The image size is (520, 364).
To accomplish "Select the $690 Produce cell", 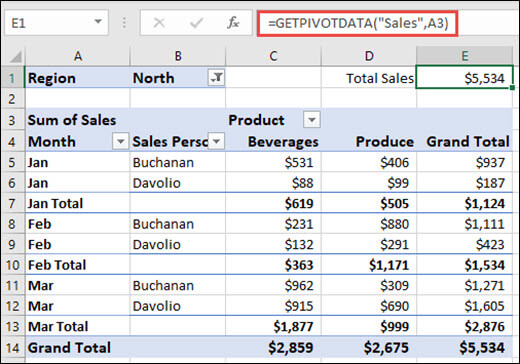I will (x=369, y=306).
